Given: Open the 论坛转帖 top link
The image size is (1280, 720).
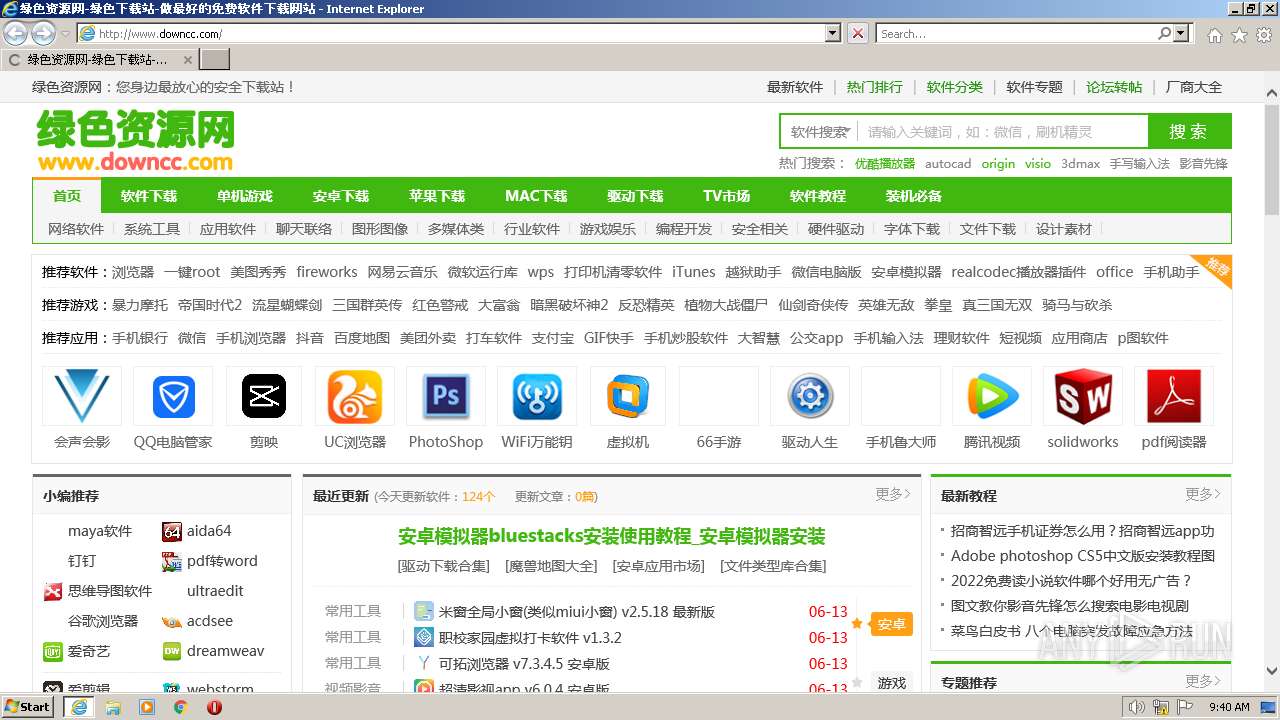Looking at the screenshot, I should [x=1114, y=87].
